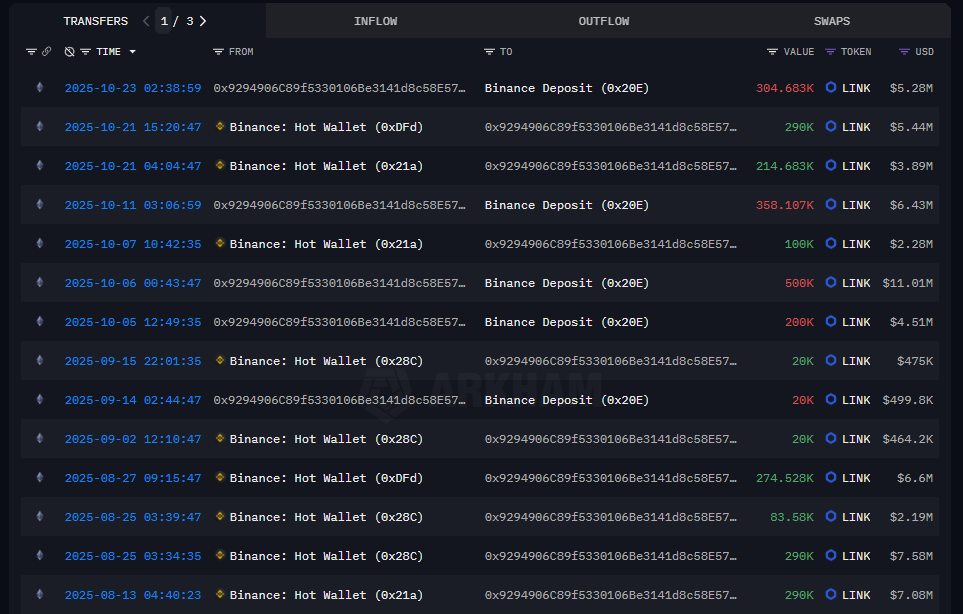Switch to the SWAPS tab
The height and width of the screenshot is (614, 963).
pyautogui.click(x=832, y=21)
